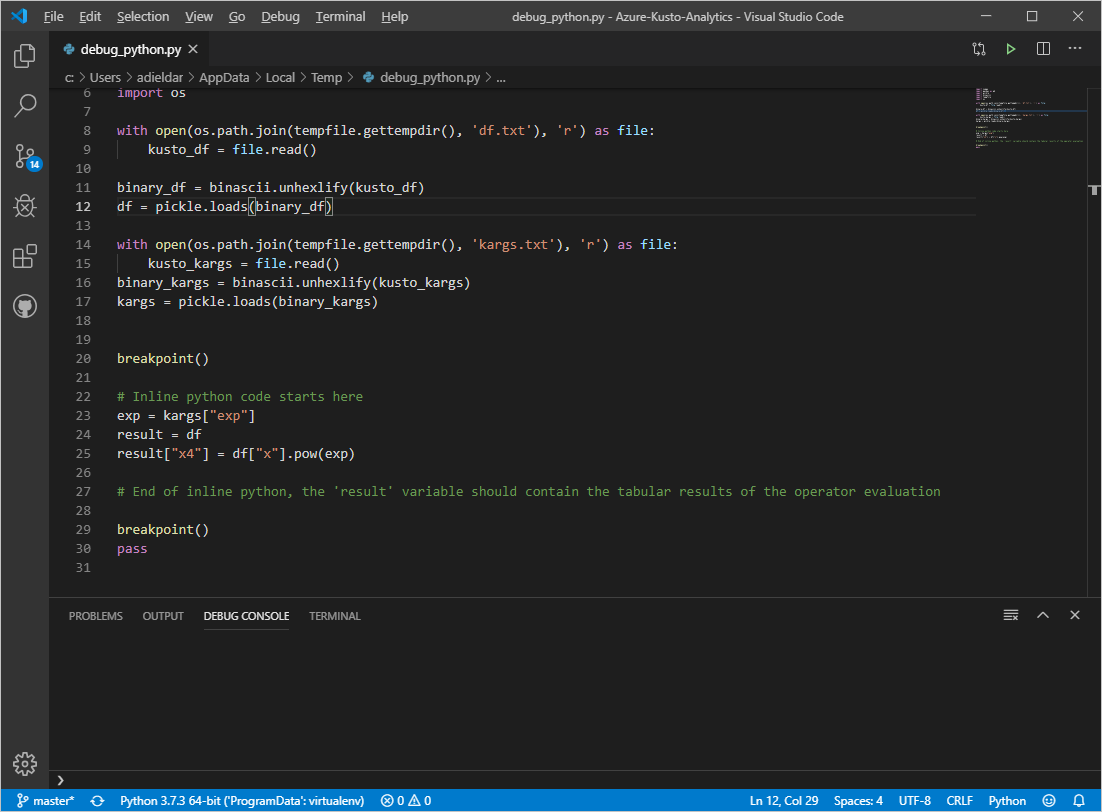Maximize the panel with the chevron
Viewport: 1102px width, 812px height.
point(1043,615)
